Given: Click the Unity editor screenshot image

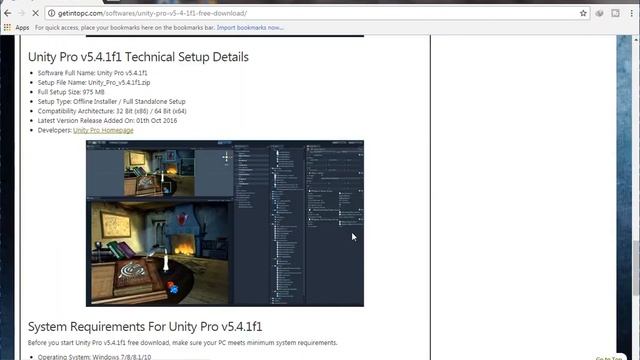Looking at the screenshot, I should click(225, 223).
